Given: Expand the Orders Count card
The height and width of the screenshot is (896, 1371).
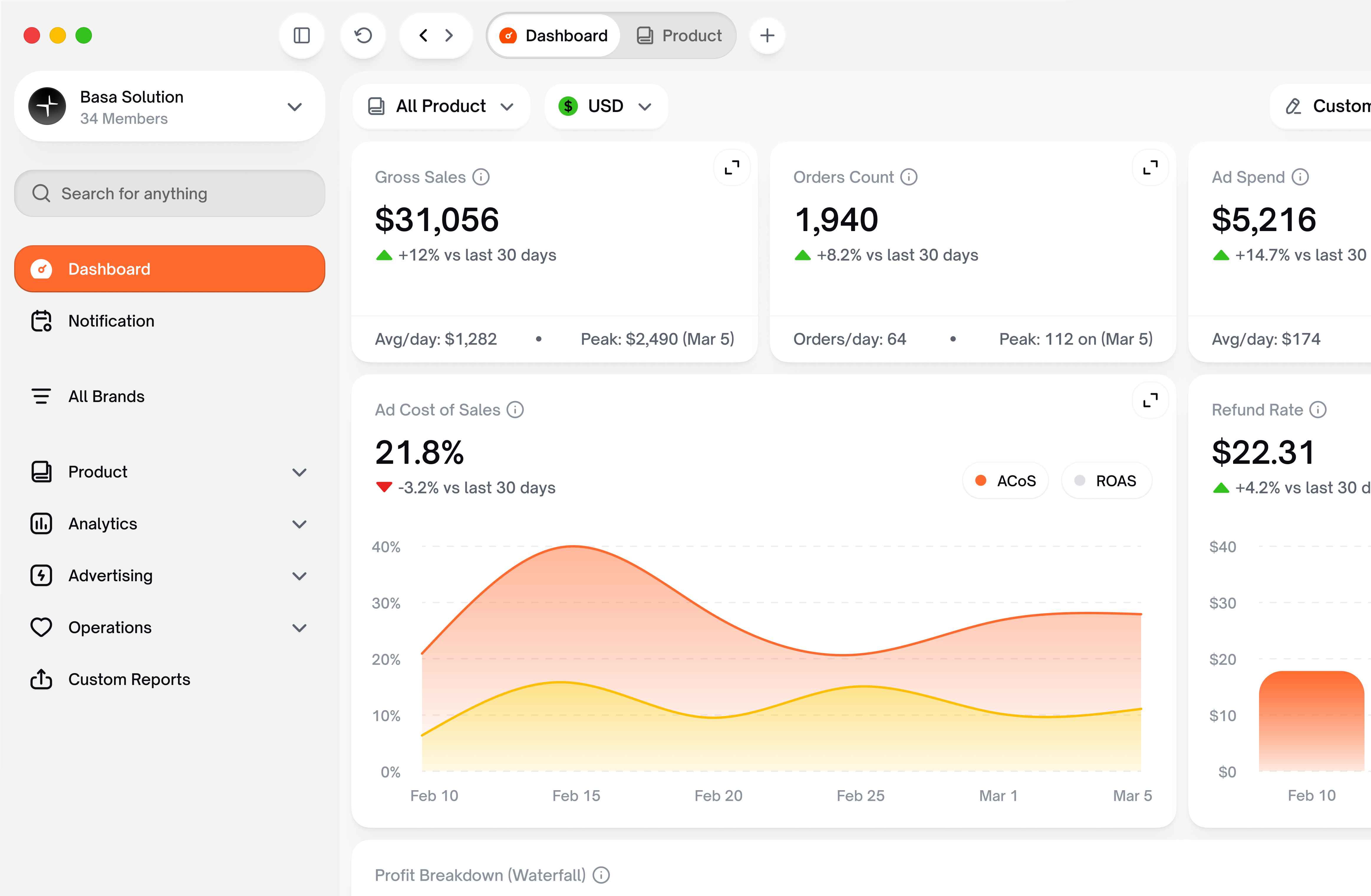Looking at the screenshot, I should pos(1150,168).
